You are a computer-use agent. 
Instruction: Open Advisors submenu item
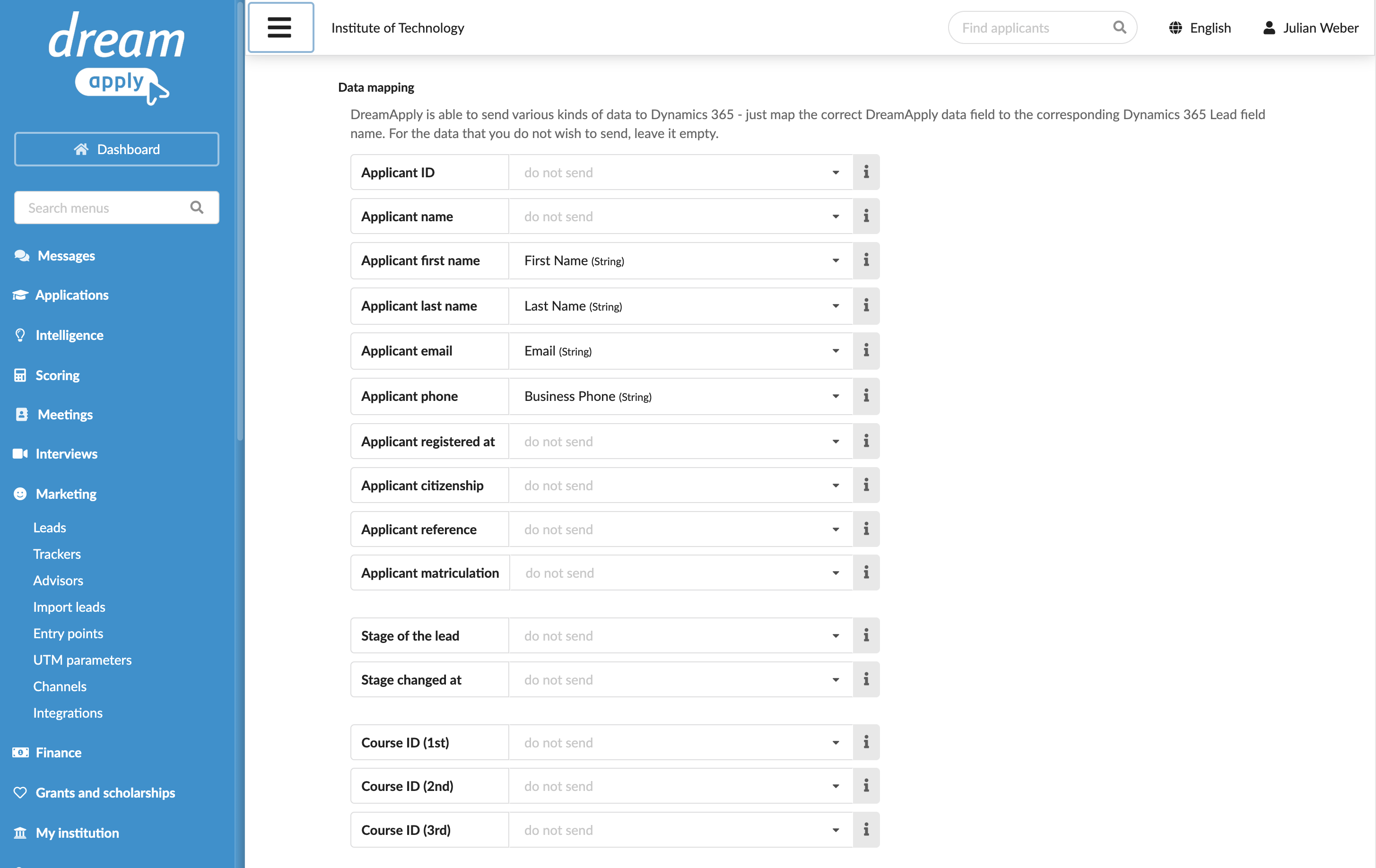click(x=58, y=580)
